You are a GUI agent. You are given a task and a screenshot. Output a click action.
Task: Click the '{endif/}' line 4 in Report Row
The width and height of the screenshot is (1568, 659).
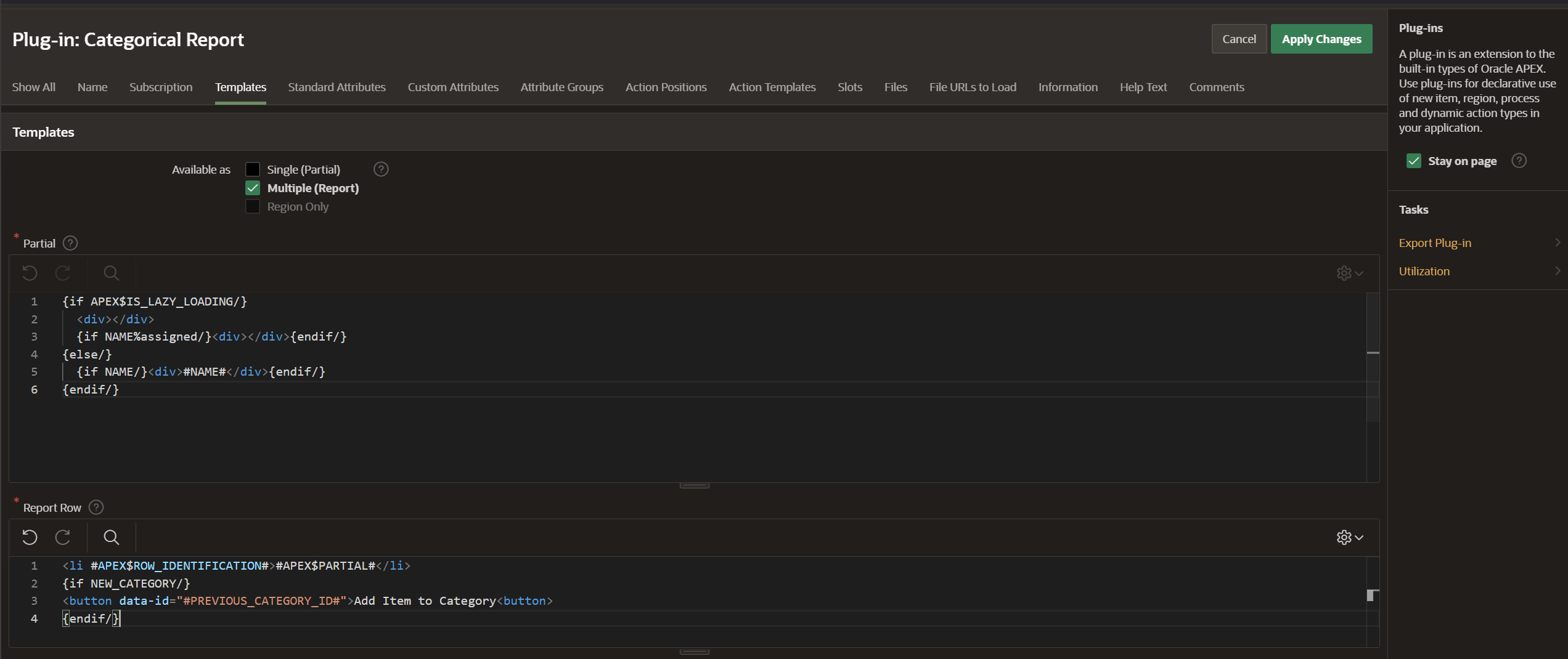click(91, 619)
